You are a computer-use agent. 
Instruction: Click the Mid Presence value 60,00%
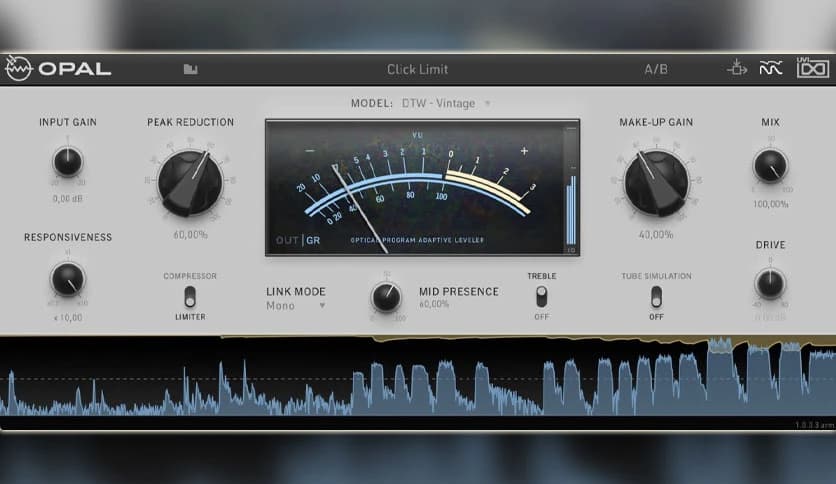(x=434, y=304)
